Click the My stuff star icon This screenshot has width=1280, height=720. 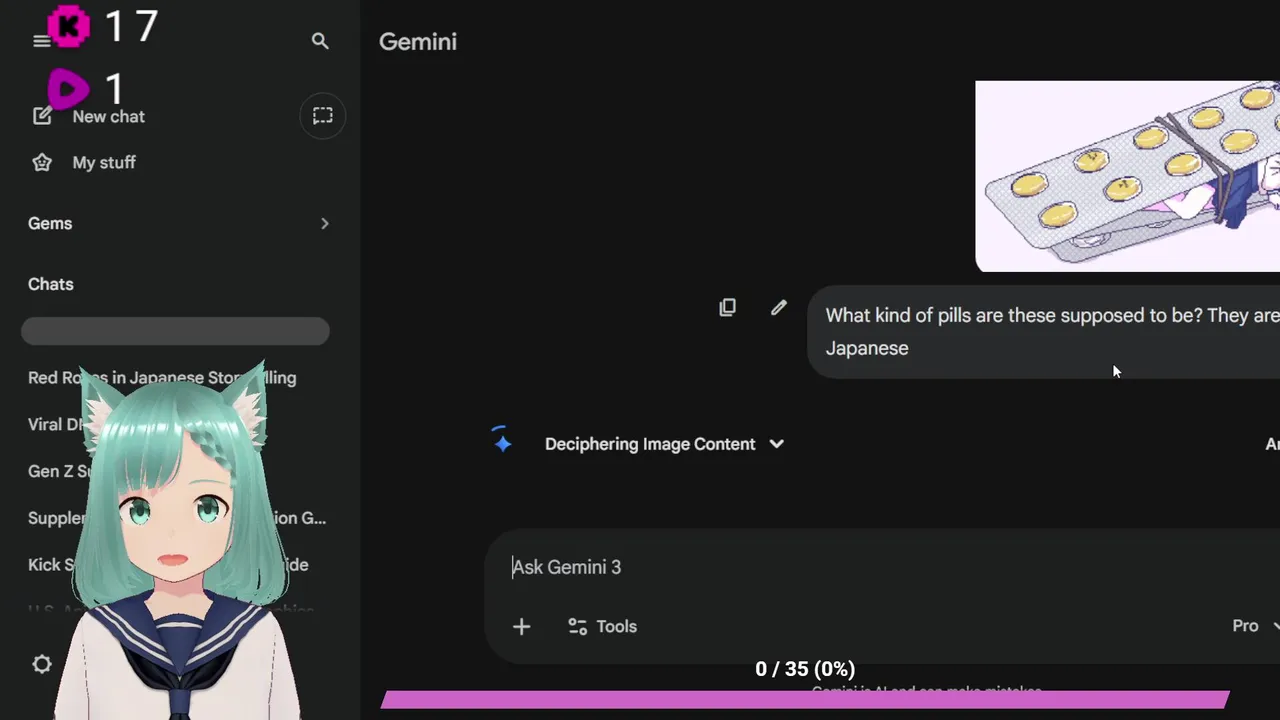pos(42,162)
